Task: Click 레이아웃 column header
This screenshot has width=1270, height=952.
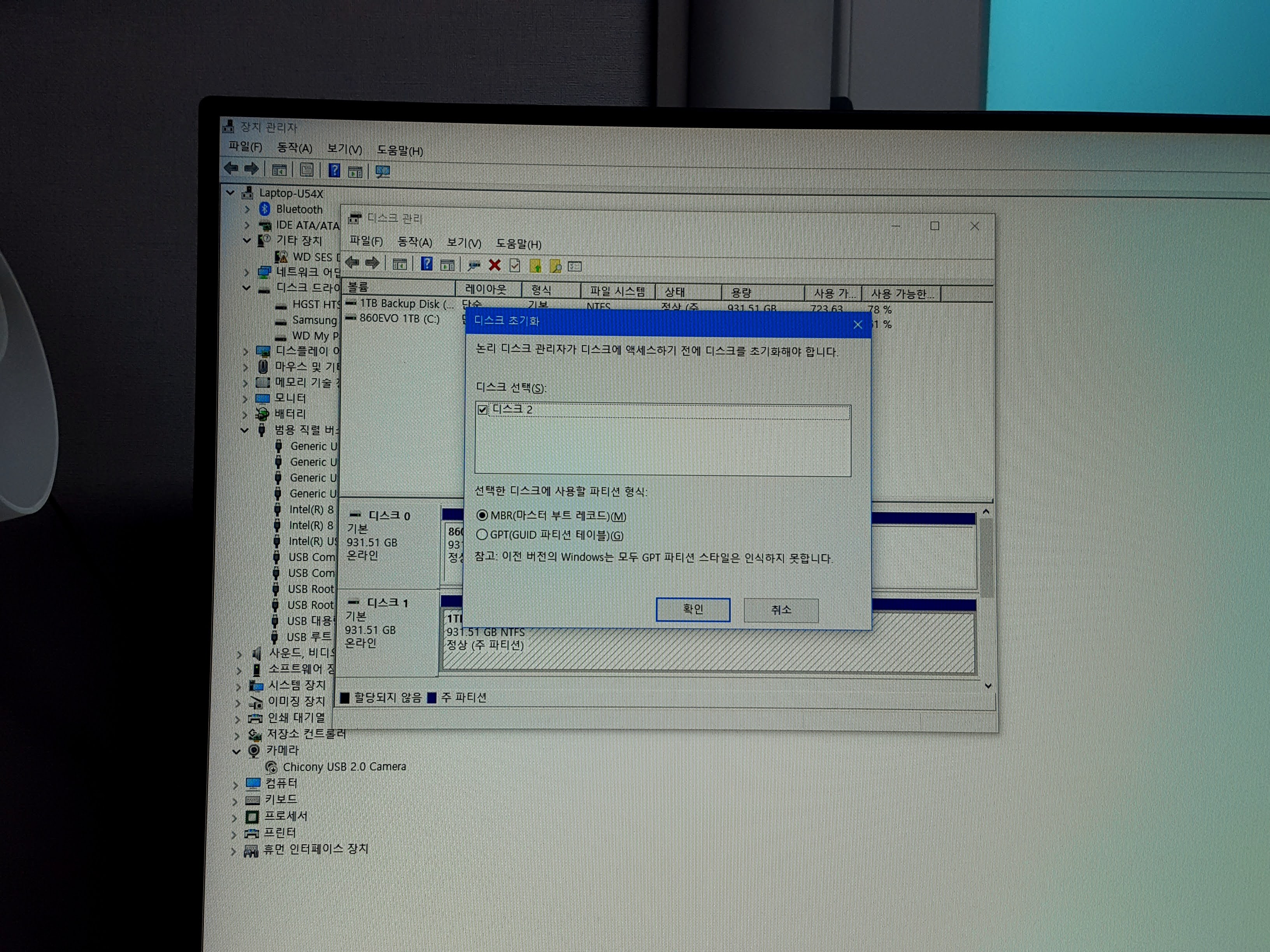Action: point(489,289)
